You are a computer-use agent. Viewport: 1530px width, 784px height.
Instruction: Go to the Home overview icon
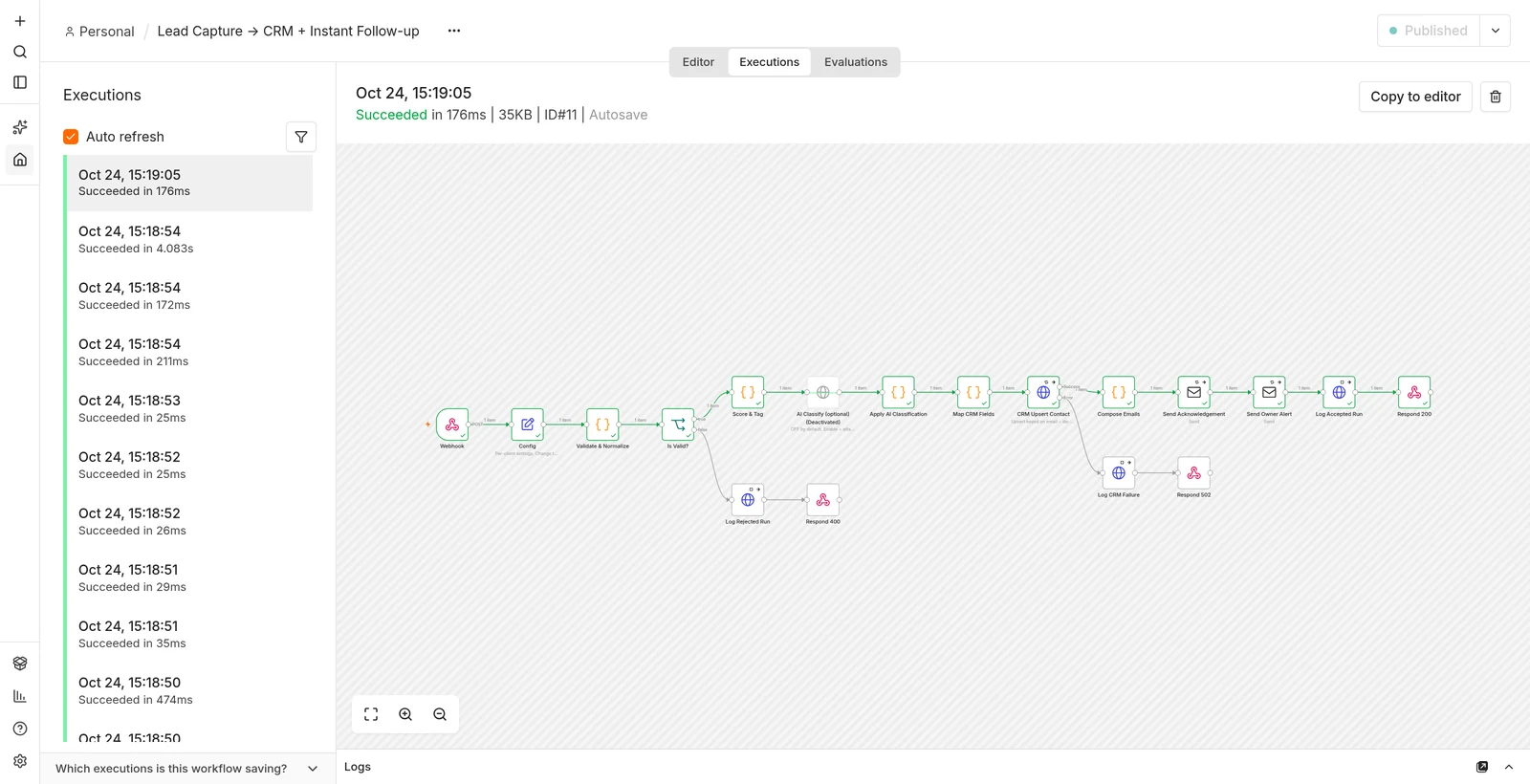point(20,160)
